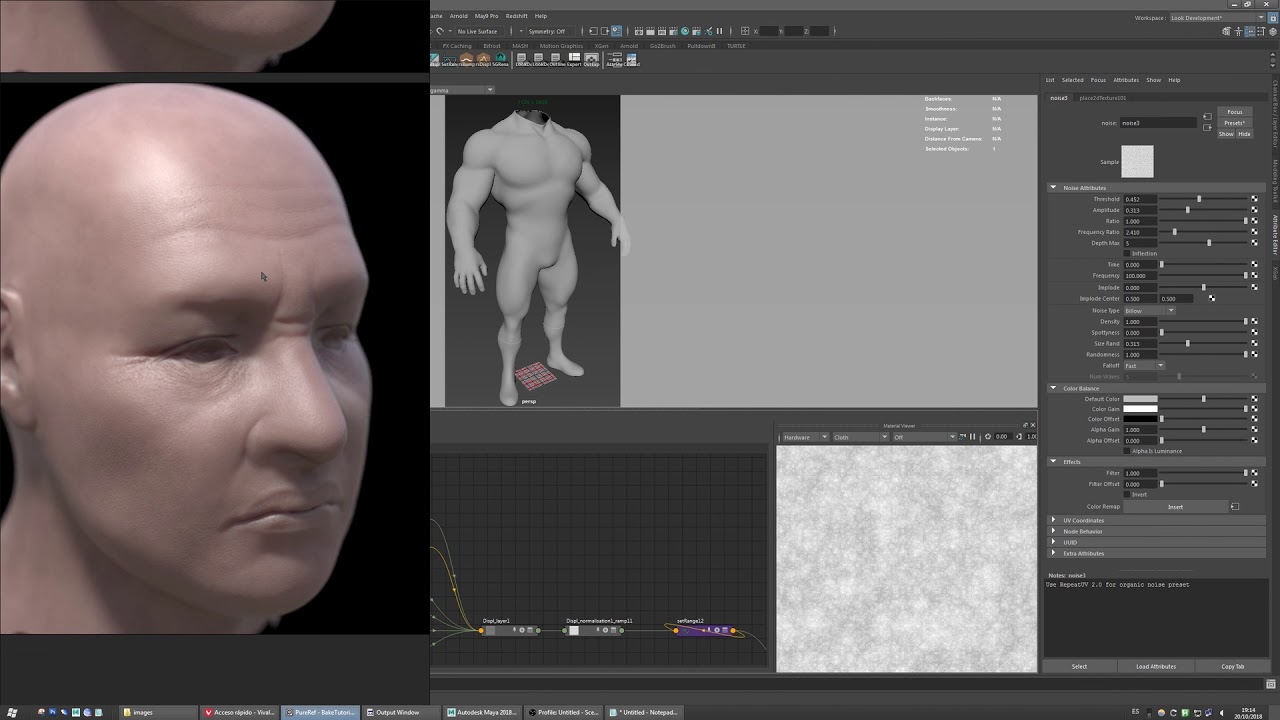Open the Attributes menu in Attribute Editor
The width and height of the screenshot is (1280, 720).
(1126, 80)
